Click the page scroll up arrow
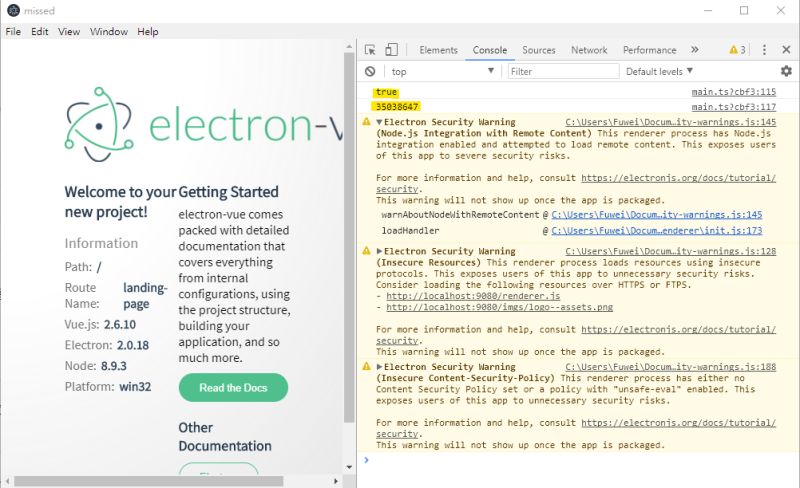The image size is (800, 488). point(349,46)
